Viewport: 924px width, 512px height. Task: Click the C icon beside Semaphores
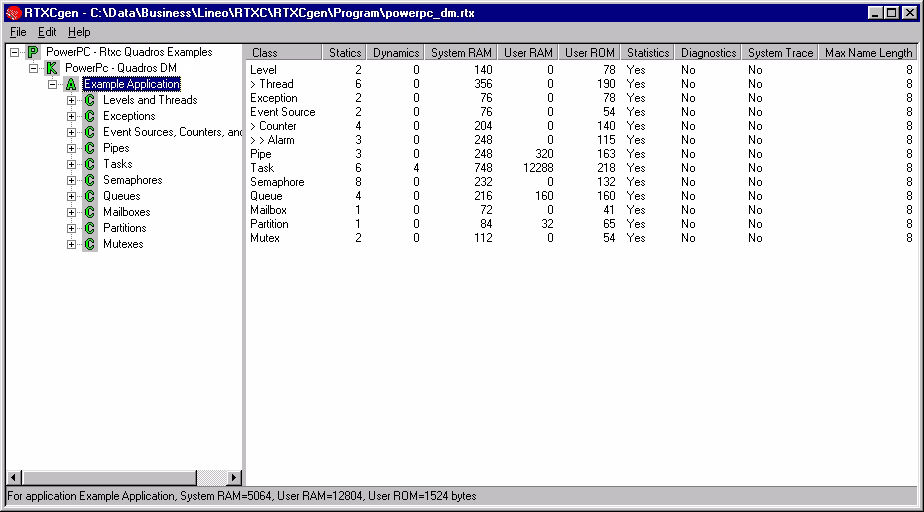90,180
